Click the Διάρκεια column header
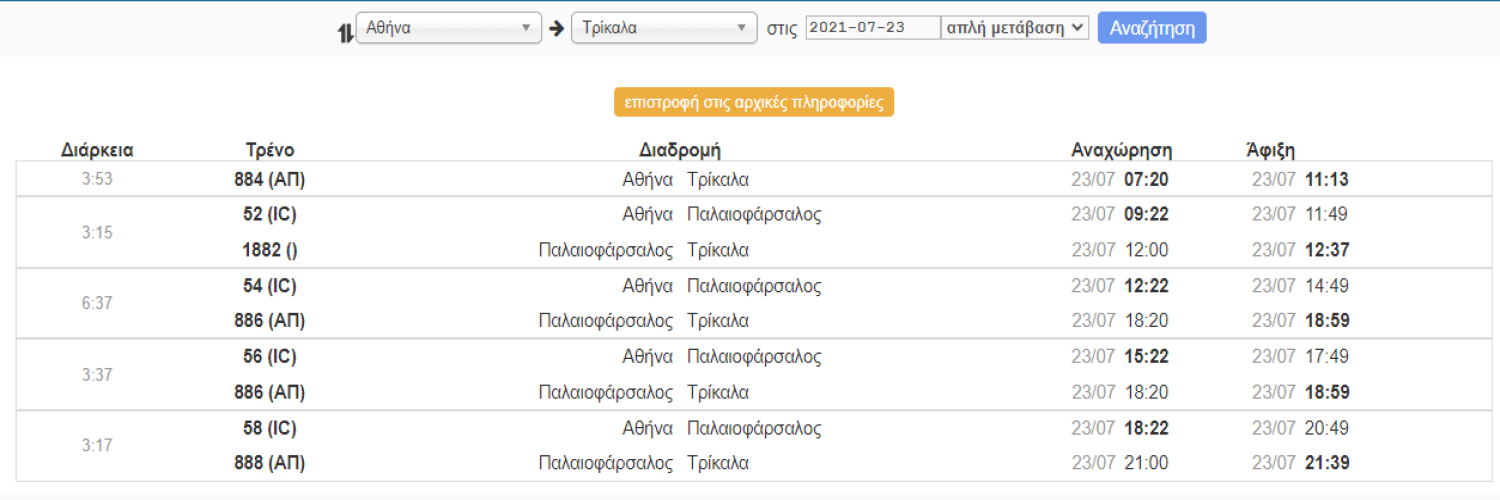The image size is (1500, 500). click(97, 151)
